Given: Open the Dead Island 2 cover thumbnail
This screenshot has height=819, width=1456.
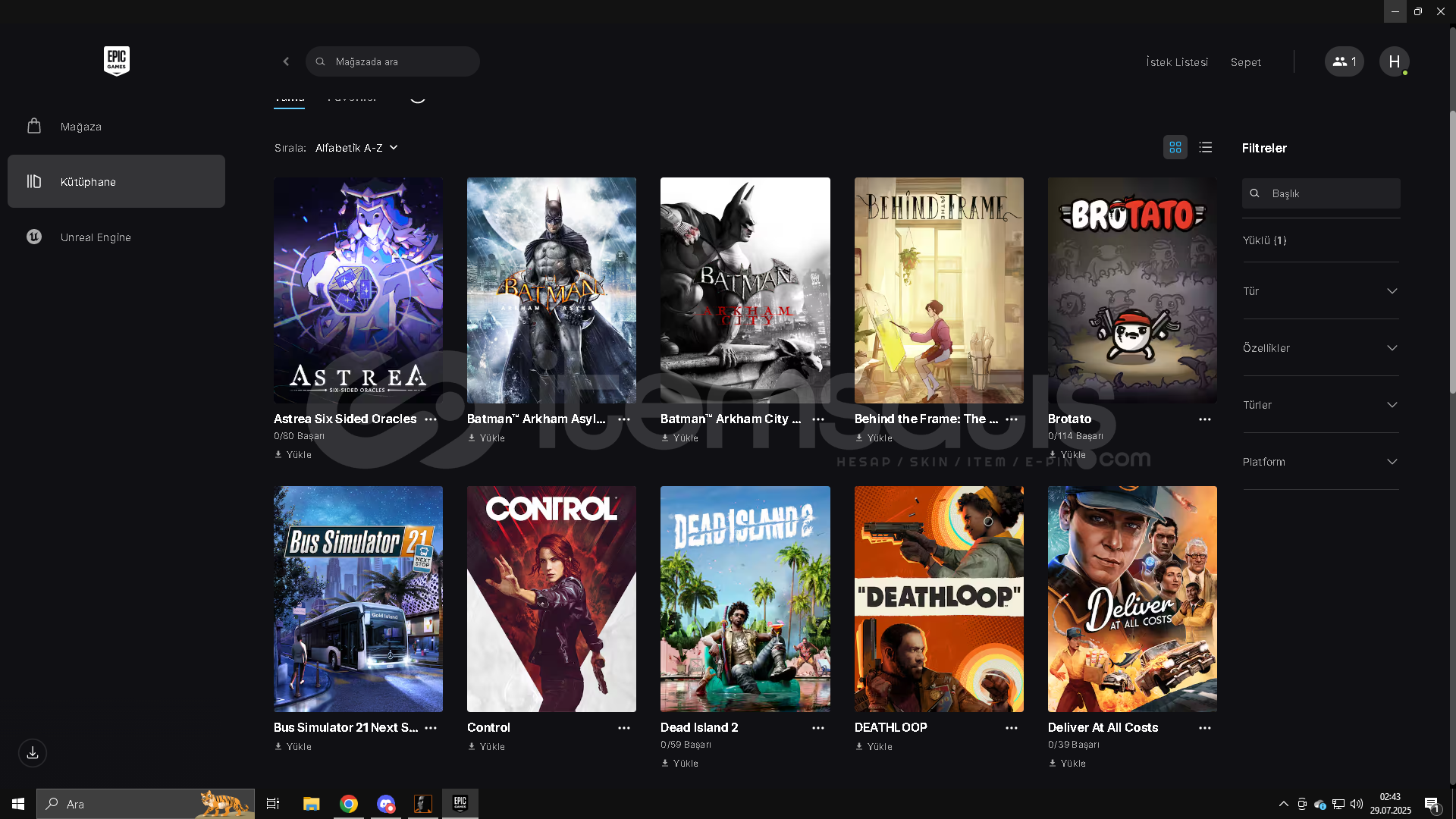Looking at the screenshot, I should 745,599.
